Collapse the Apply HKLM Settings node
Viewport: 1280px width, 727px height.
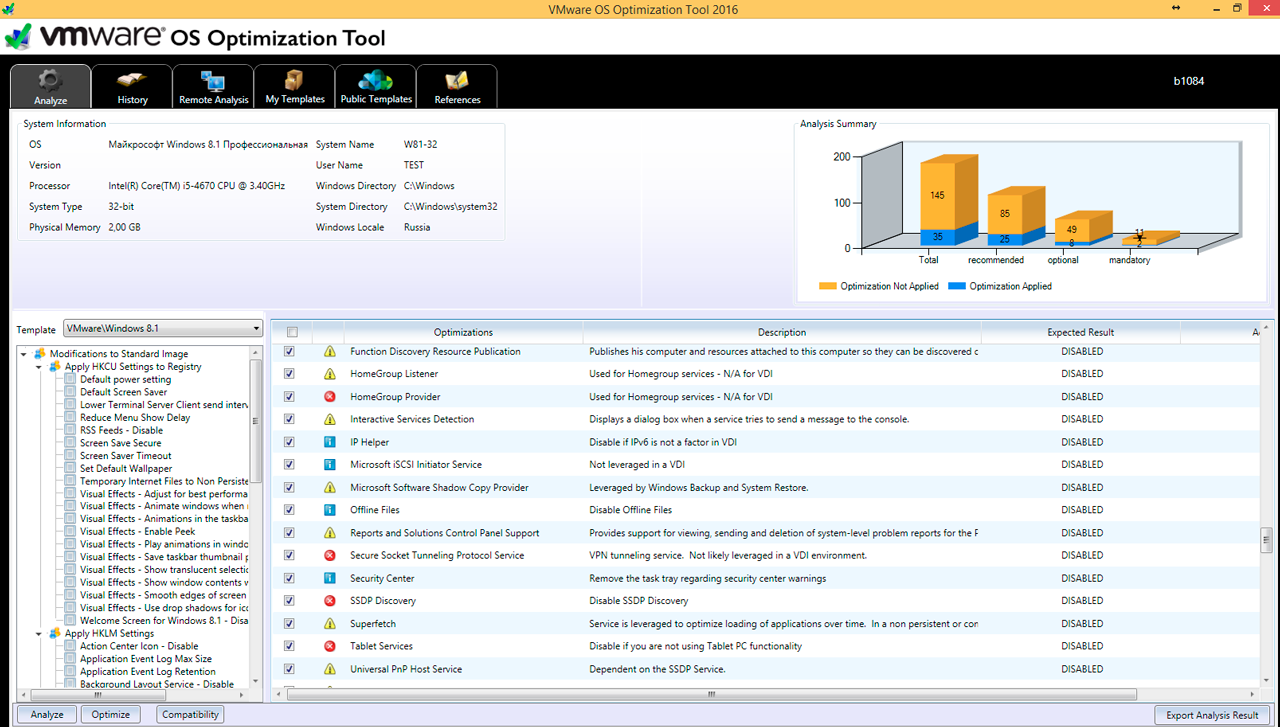(39, 633)
